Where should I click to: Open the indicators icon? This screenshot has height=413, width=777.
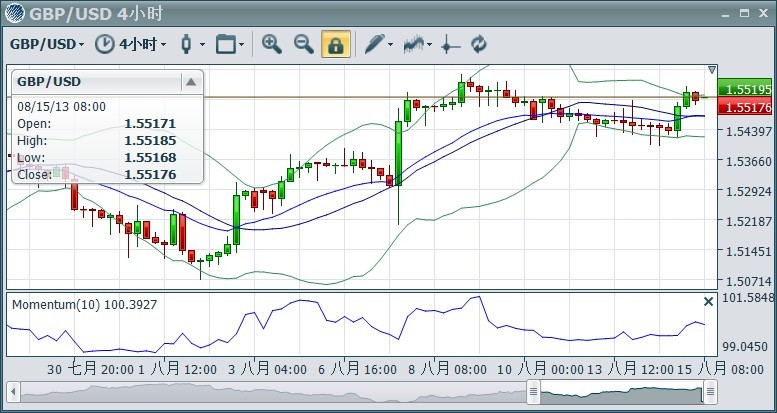pos(414,44)
